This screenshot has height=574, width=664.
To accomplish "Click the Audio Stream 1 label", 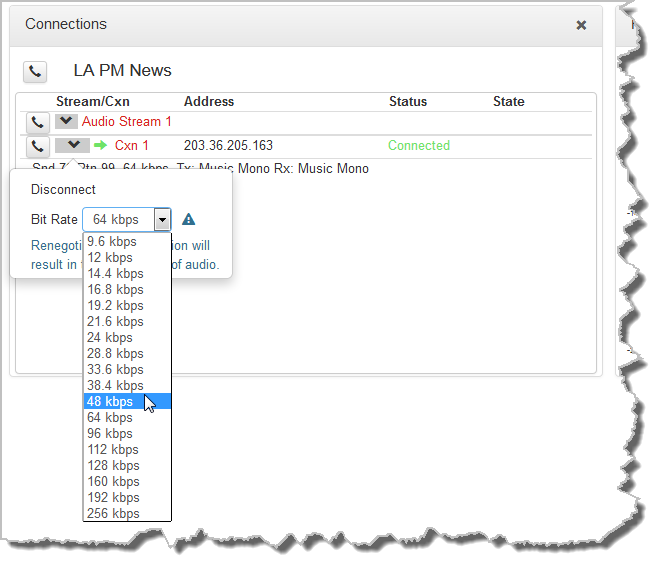I will [x=126, y=122].
